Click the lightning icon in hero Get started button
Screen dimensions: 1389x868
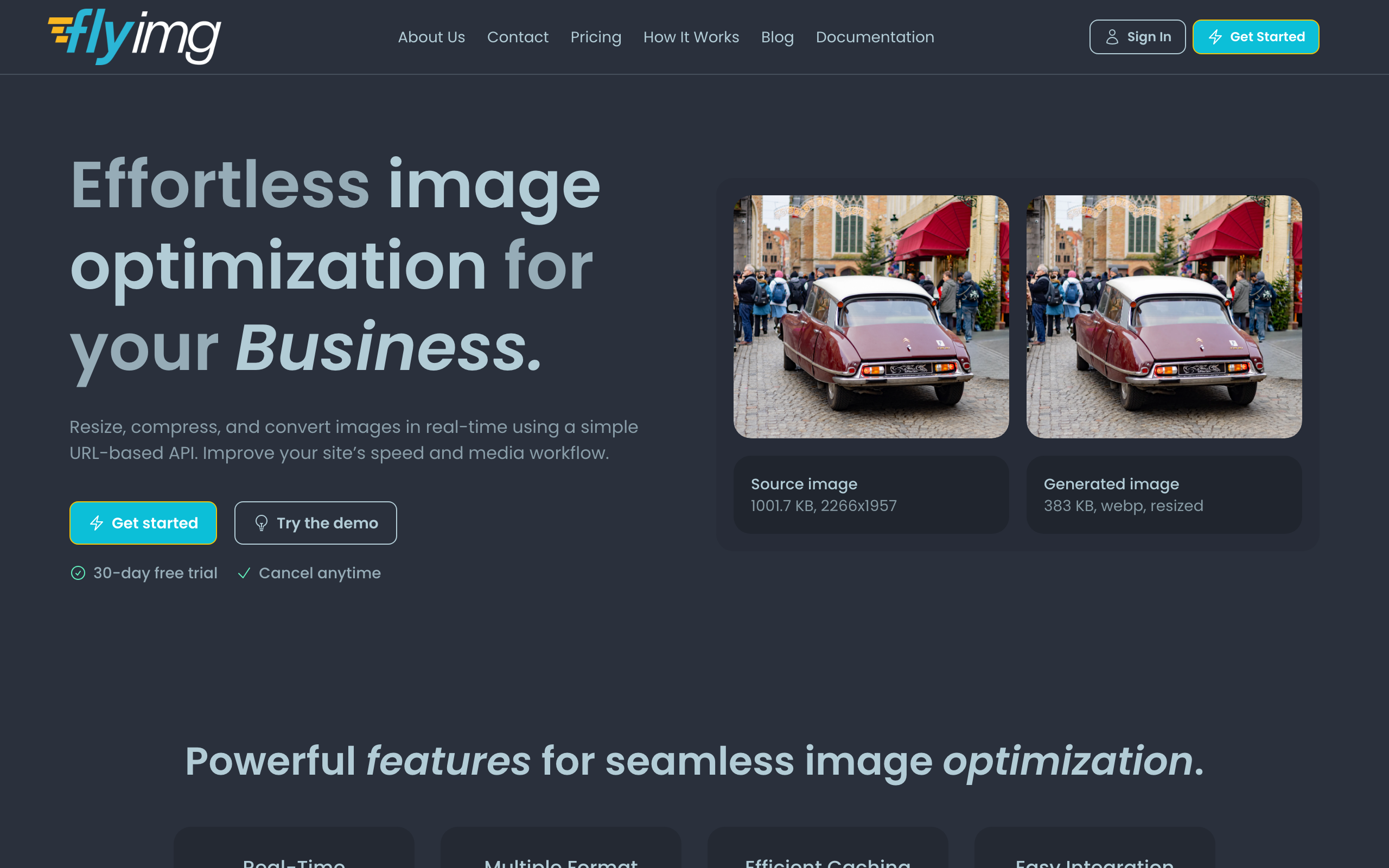coord(97,523)
